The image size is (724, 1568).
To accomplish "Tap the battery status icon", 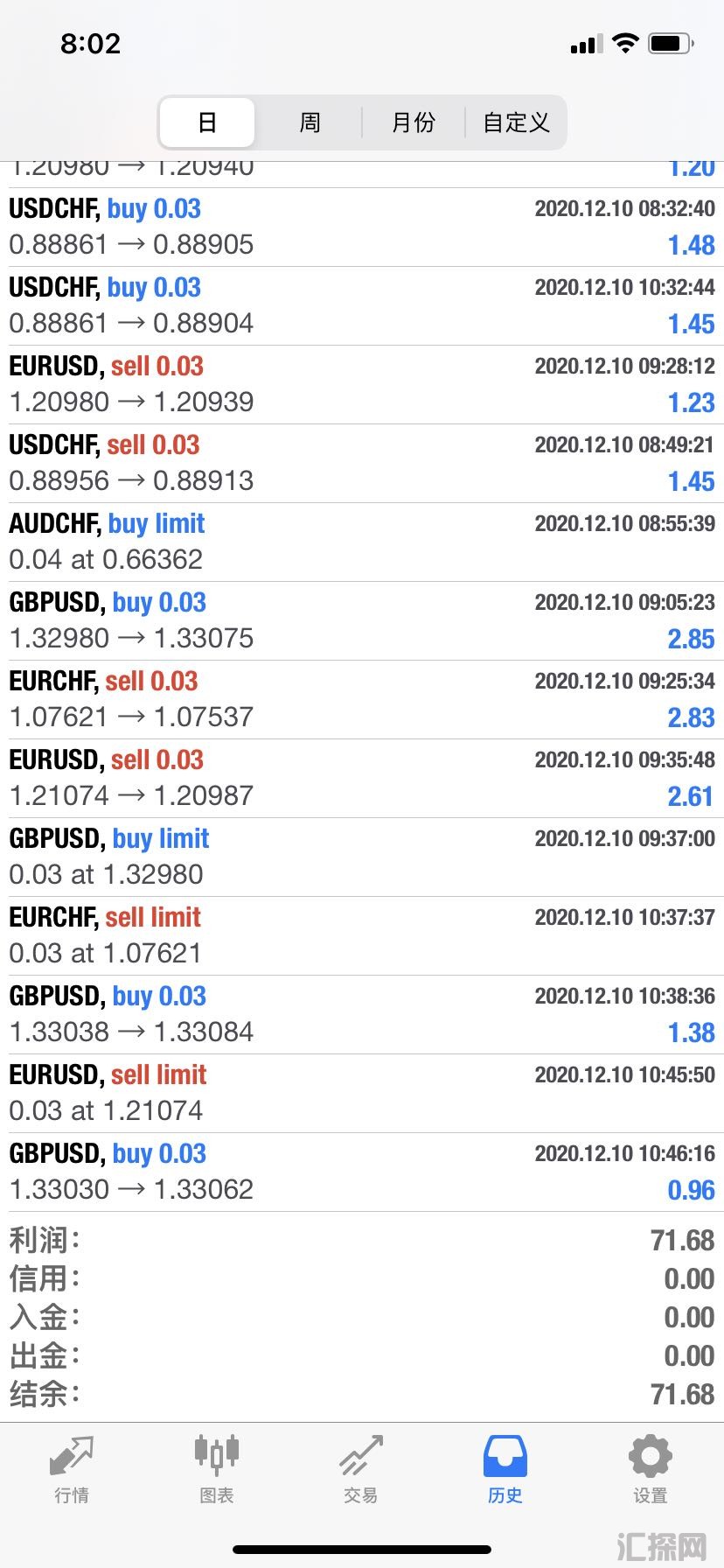I will pyautogui.click(x=672, y=43).
